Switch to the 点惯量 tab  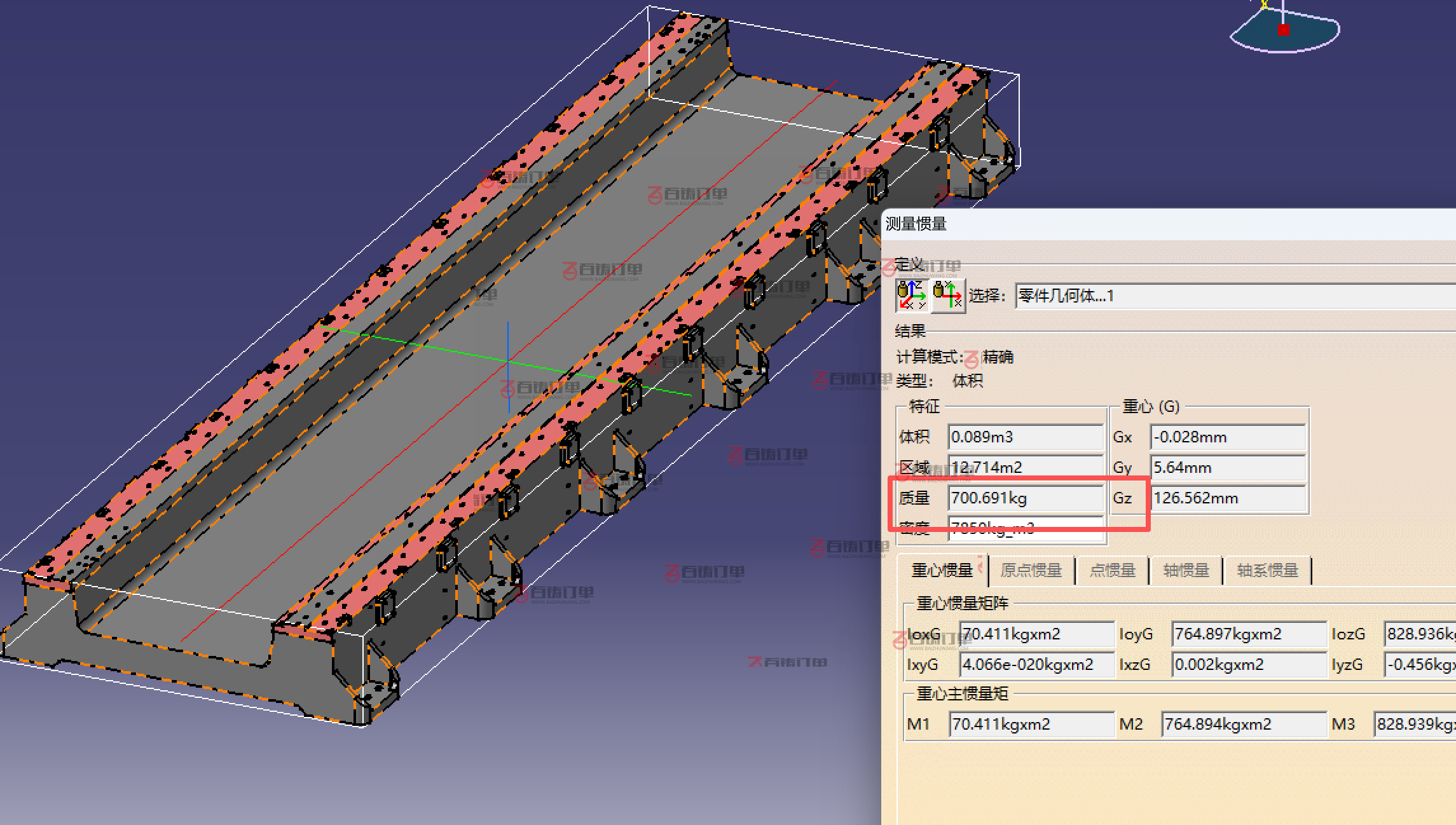(1112, 571)
